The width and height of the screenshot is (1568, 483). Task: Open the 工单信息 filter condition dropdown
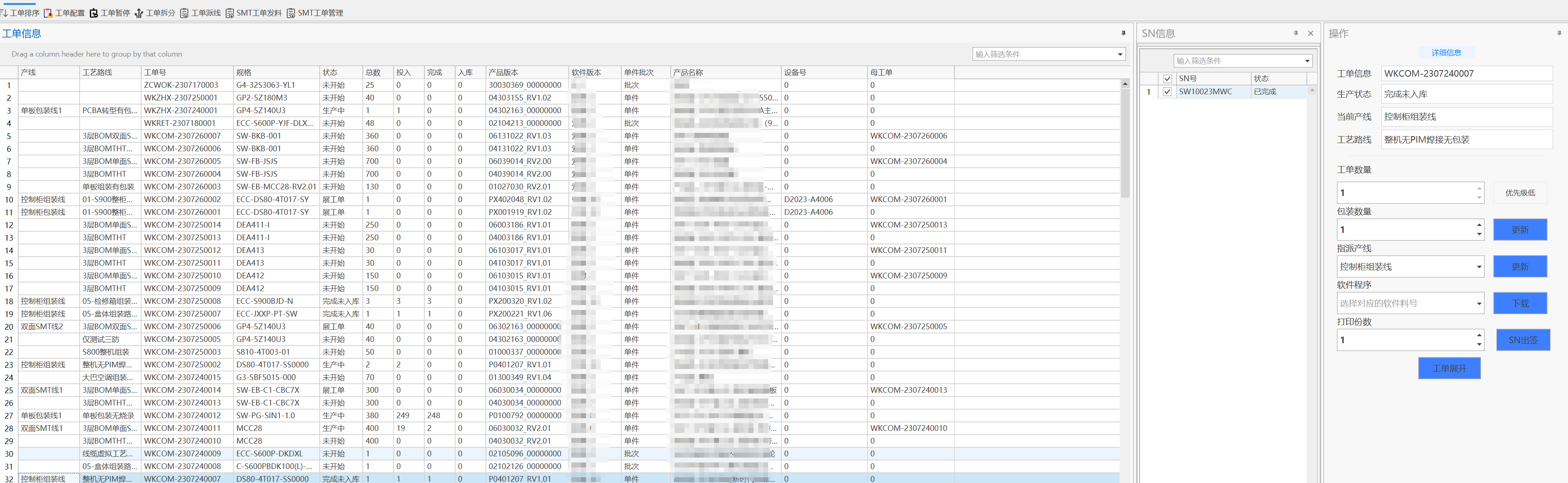1119,54
